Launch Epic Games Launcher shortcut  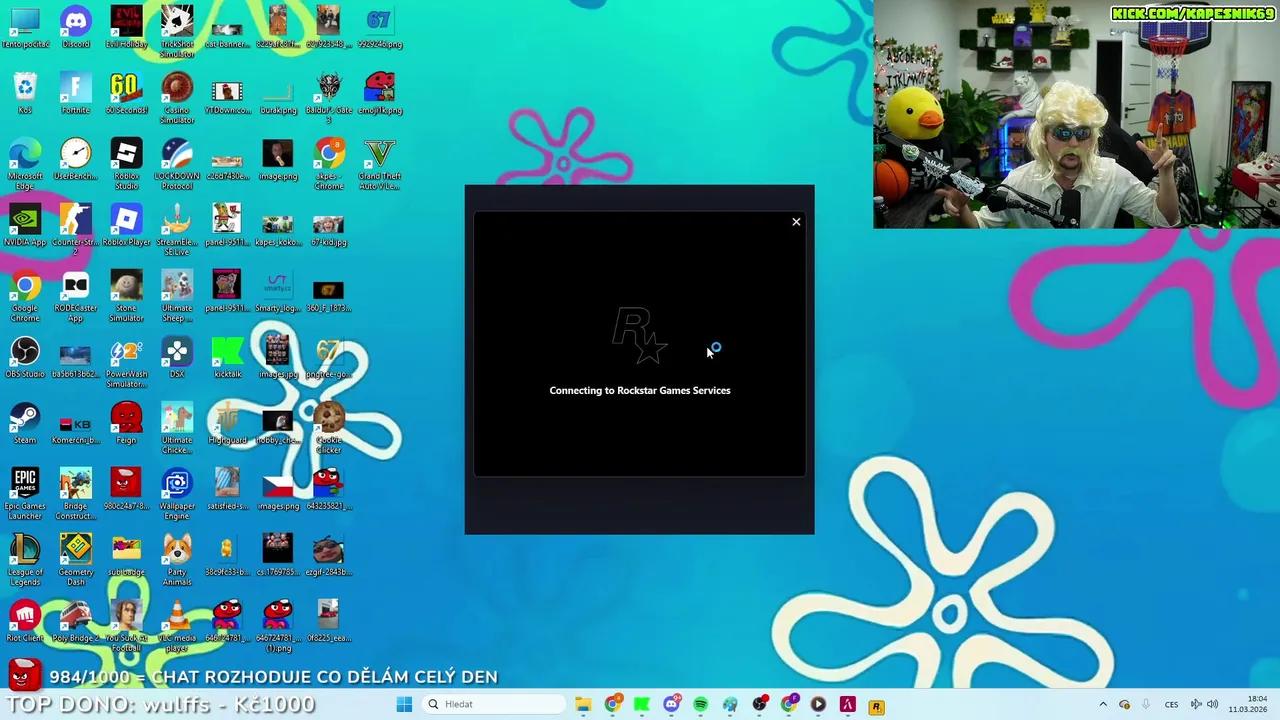[25, 495]
